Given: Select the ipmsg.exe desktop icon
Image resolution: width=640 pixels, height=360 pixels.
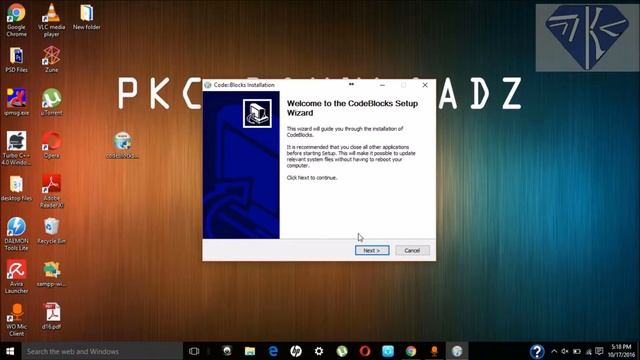Looking at the screenshot, I should pyautogui.click(x=16, y=102).
